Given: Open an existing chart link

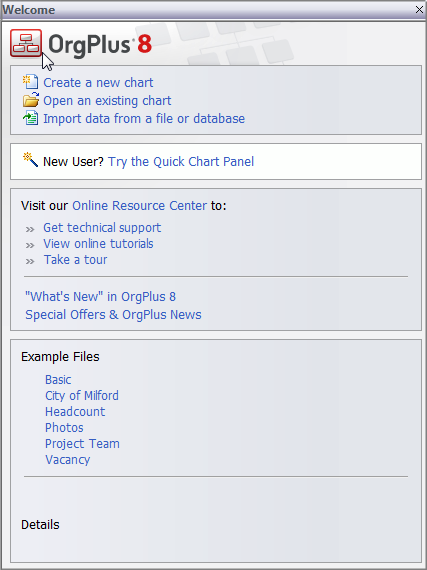Looking at the screenshot, I should [x=107, y=101].
